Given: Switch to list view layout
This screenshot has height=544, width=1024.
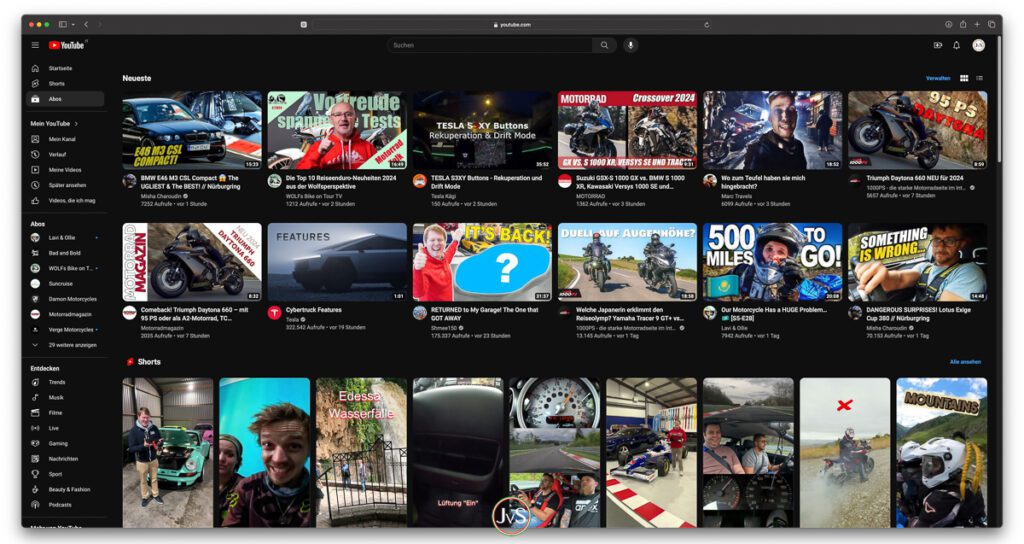Looking at the screenshot, I should [980, 78].
